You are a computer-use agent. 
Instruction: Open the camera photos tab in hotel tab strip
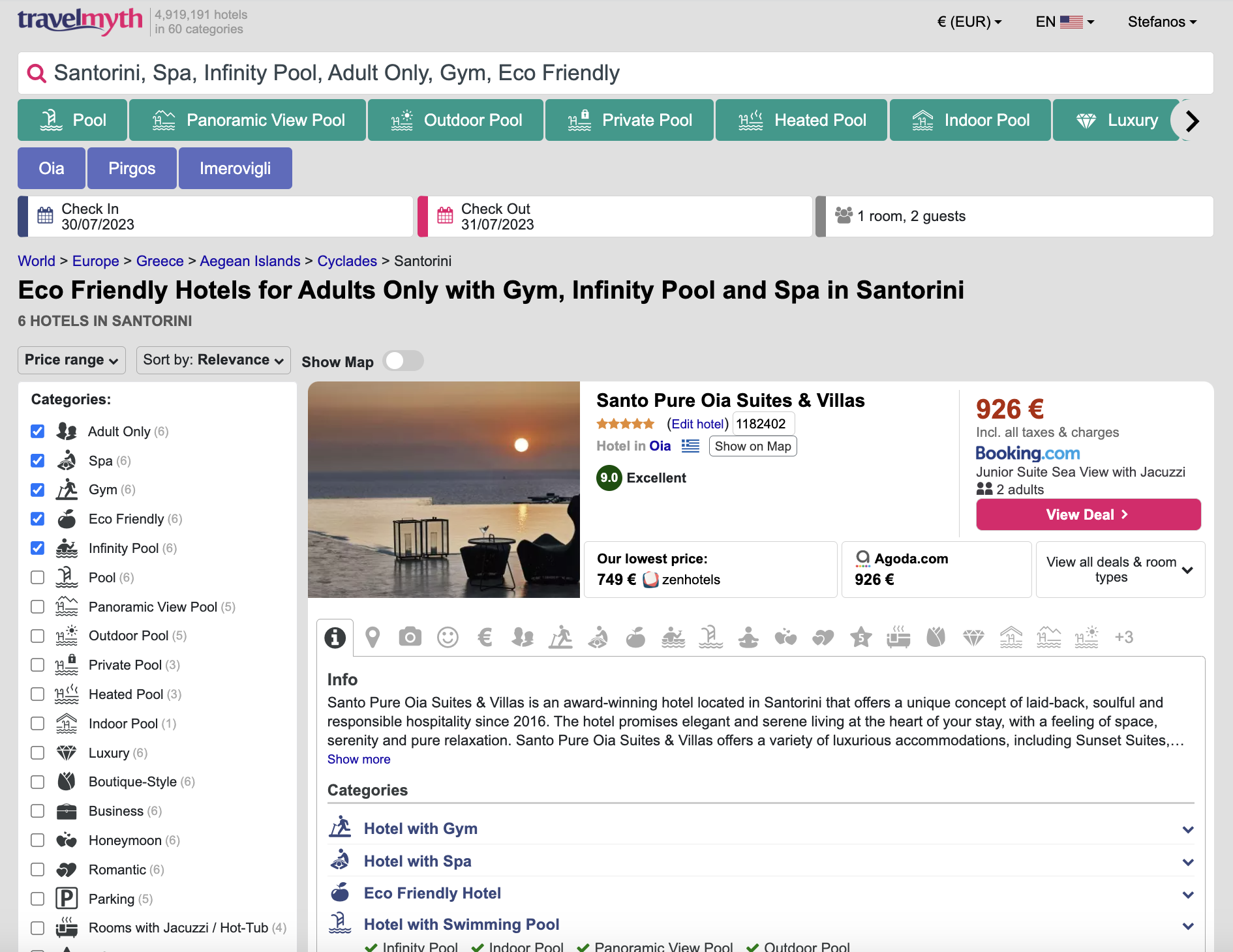point(410,637)
